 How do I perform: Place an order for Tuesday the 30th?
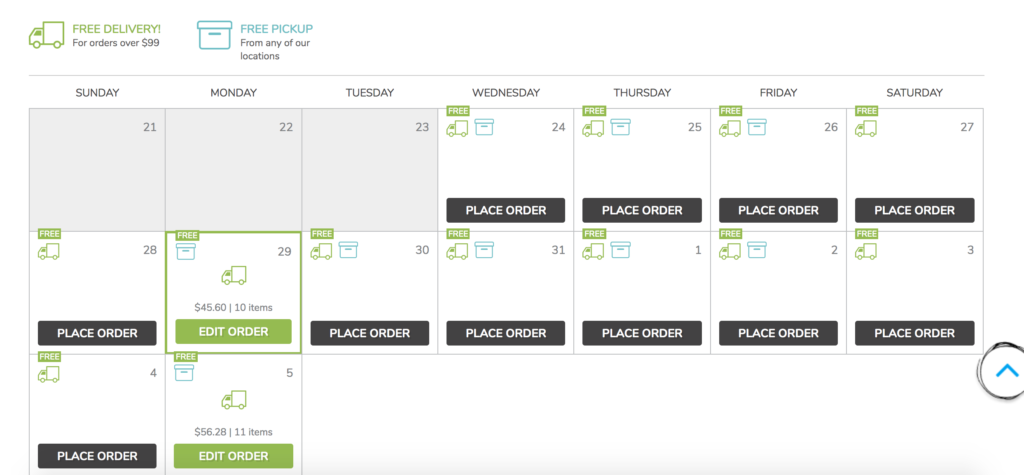[x=370, y=333]
